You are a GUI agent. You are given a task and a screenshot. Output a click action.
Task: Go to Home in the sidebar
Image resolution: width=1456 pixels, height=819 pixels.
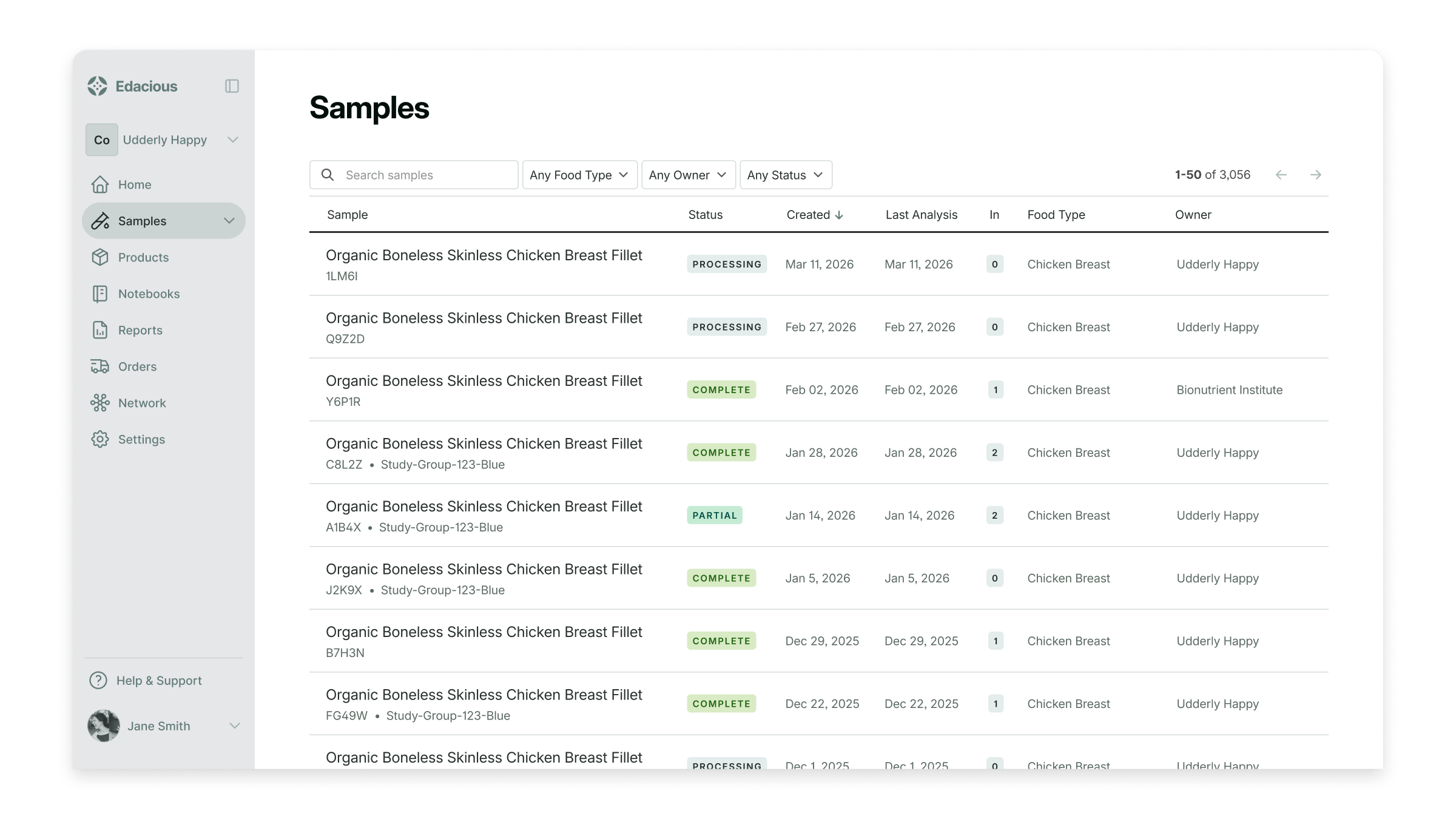tap(135, 184)
